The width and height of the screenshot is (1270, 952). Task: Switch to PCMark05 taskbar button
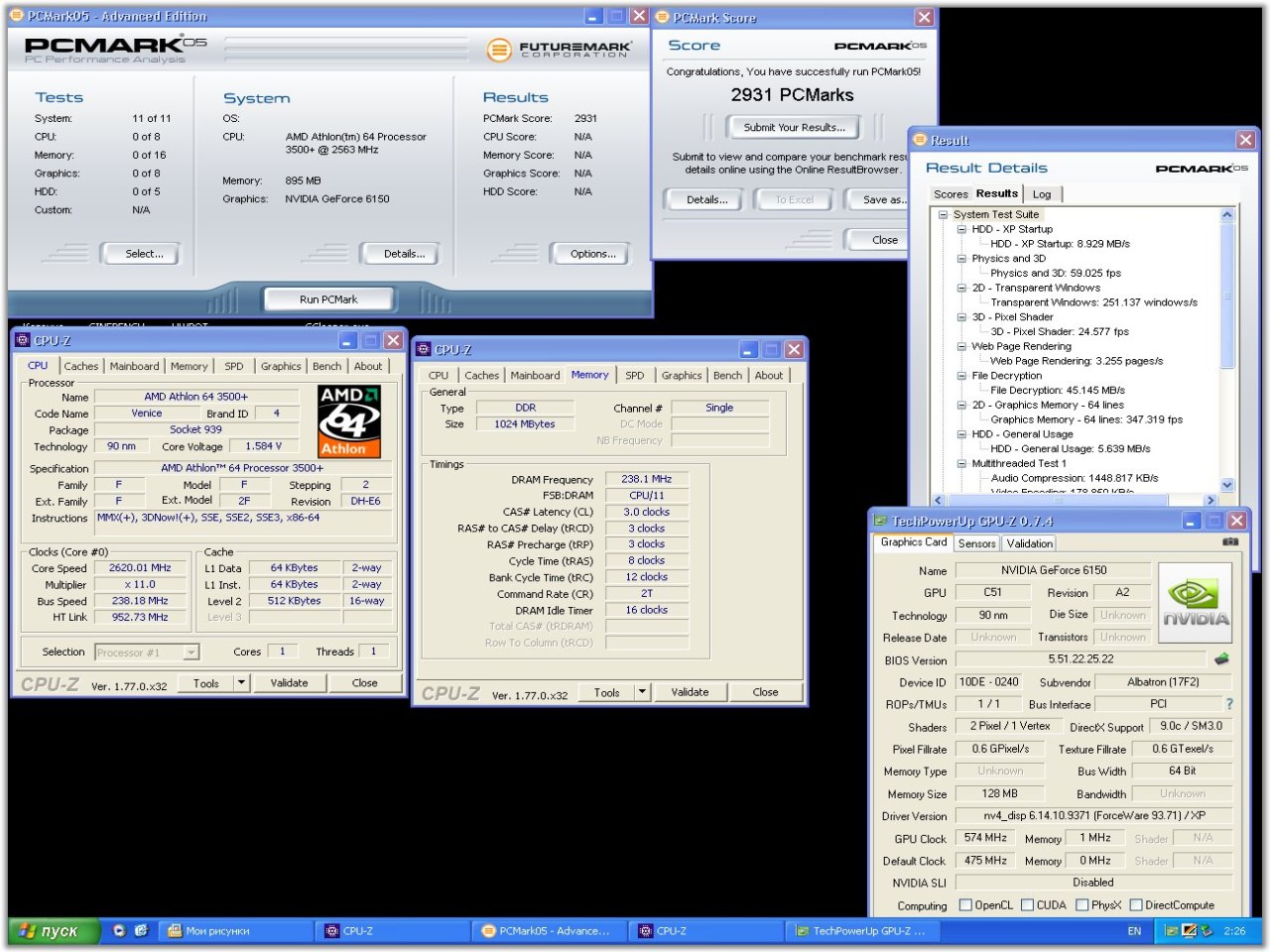[547, 931]
